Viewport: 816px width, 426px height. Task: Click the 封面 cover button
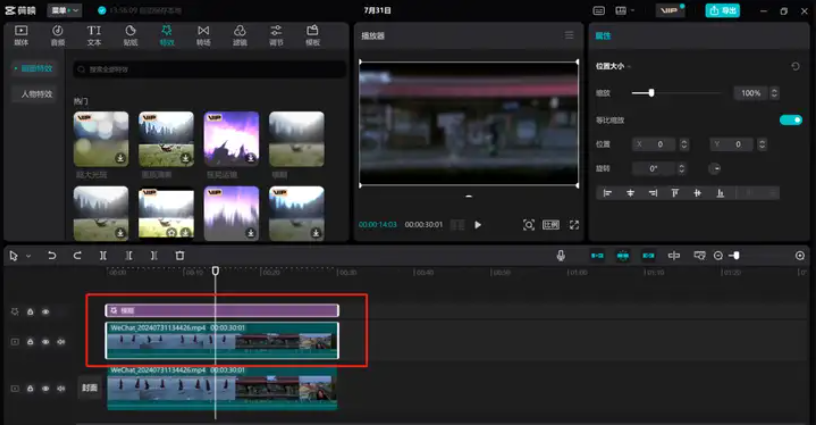89,388
